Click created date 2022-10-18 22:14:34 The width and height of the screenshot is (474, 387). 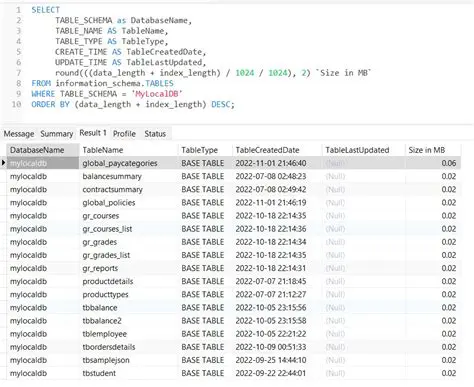pos(271,242)
